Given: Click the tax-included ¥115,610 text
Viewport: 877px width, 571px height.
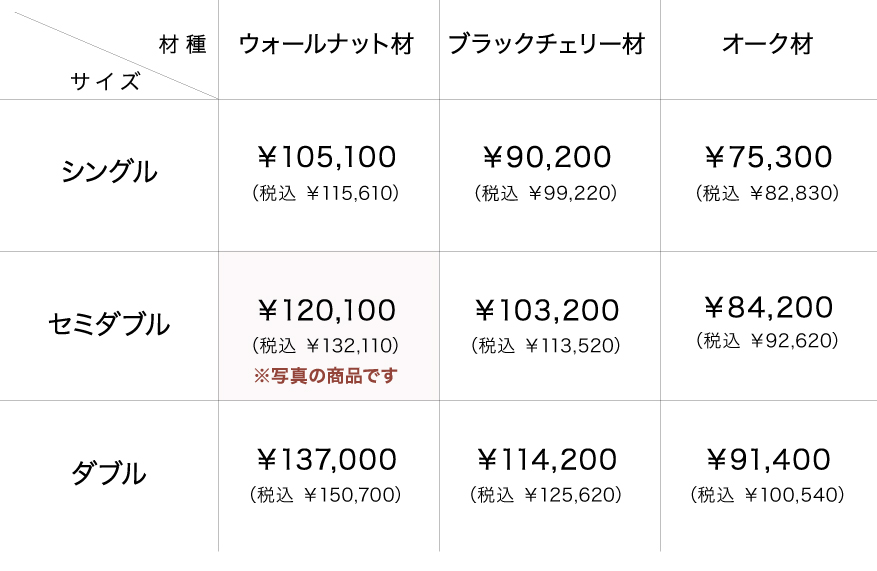Looking at the screenshot, I should pyautogui.click(x=326, y=193).
